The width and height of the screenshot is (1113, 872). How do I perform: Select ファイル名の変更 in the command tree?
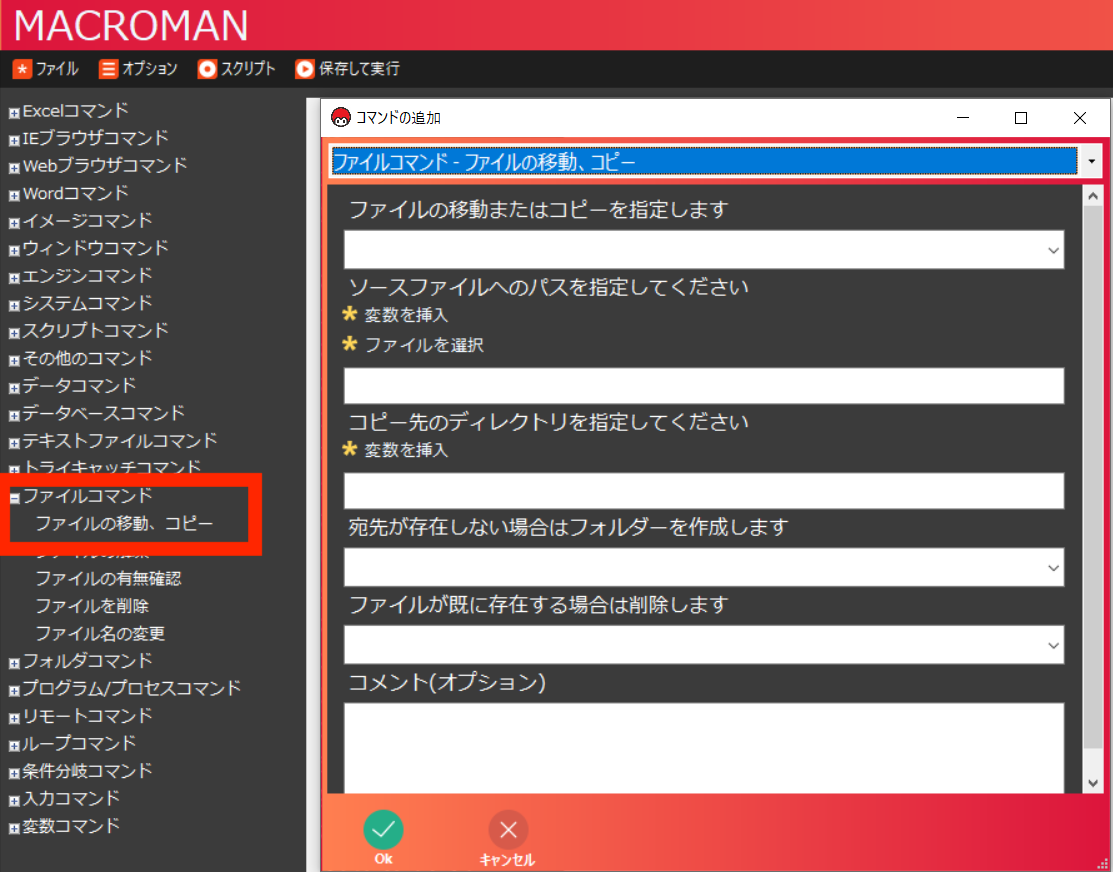pyautogui.click(x=100, y=633)
